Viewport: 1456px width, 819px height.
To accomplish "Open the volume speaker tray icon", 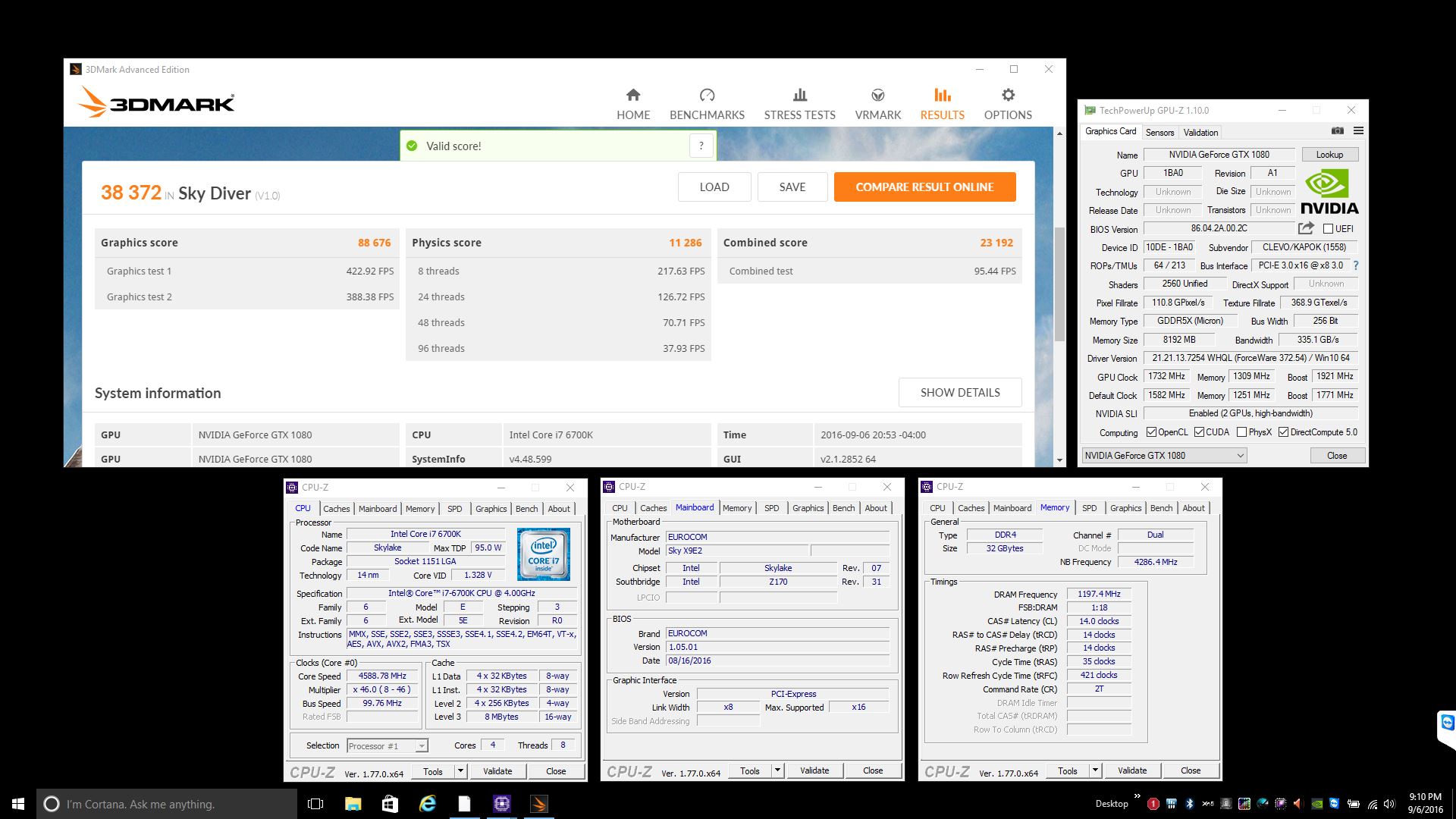I will (1389, 804).
